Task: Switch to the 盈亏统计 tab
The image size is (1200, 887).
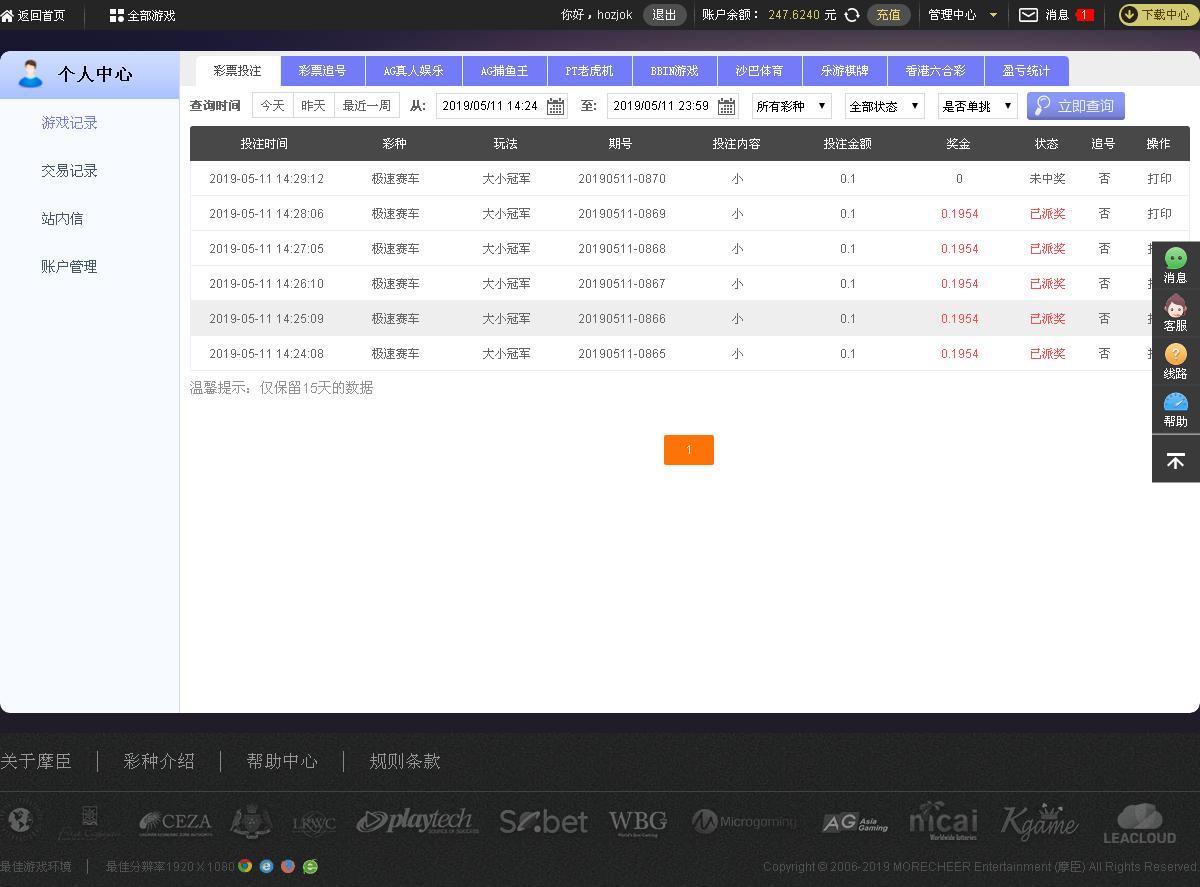Action: click(x=1026, y=71)
